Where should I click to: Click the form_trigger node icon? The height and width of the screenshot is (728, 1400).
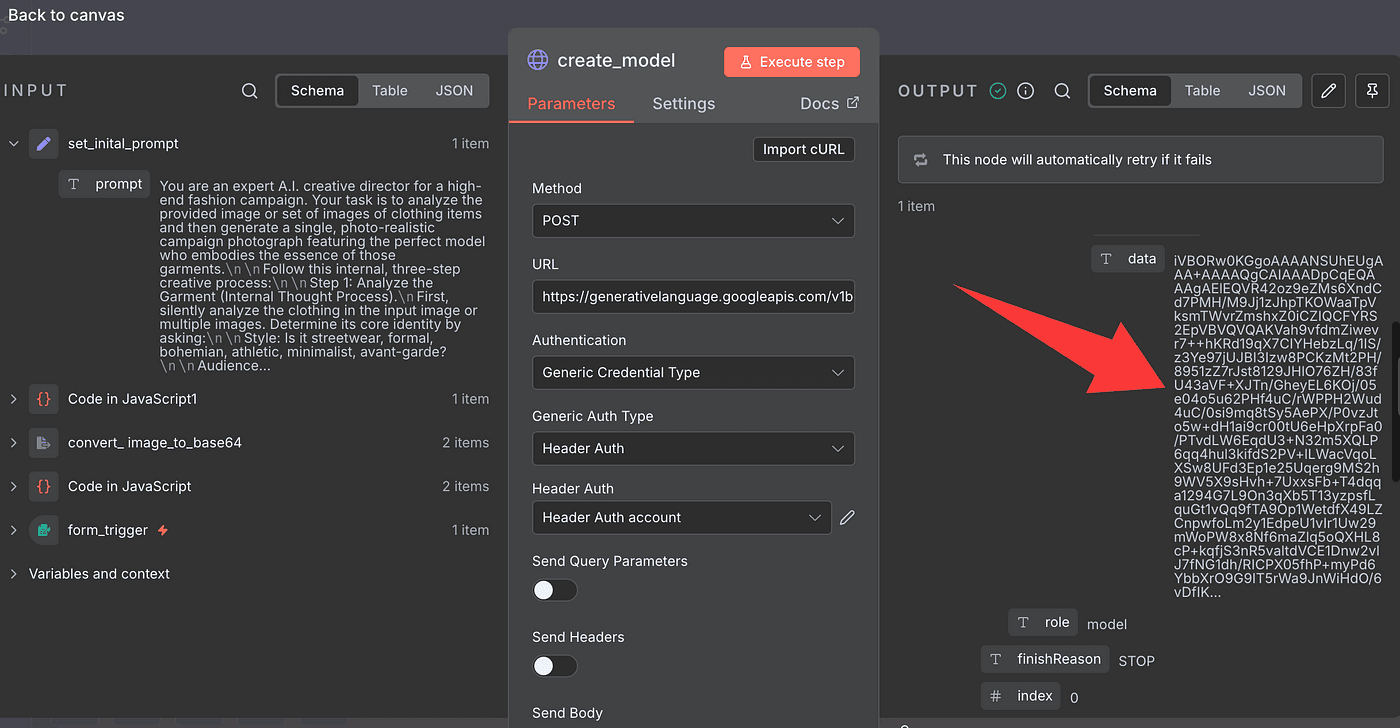(43, 530)
